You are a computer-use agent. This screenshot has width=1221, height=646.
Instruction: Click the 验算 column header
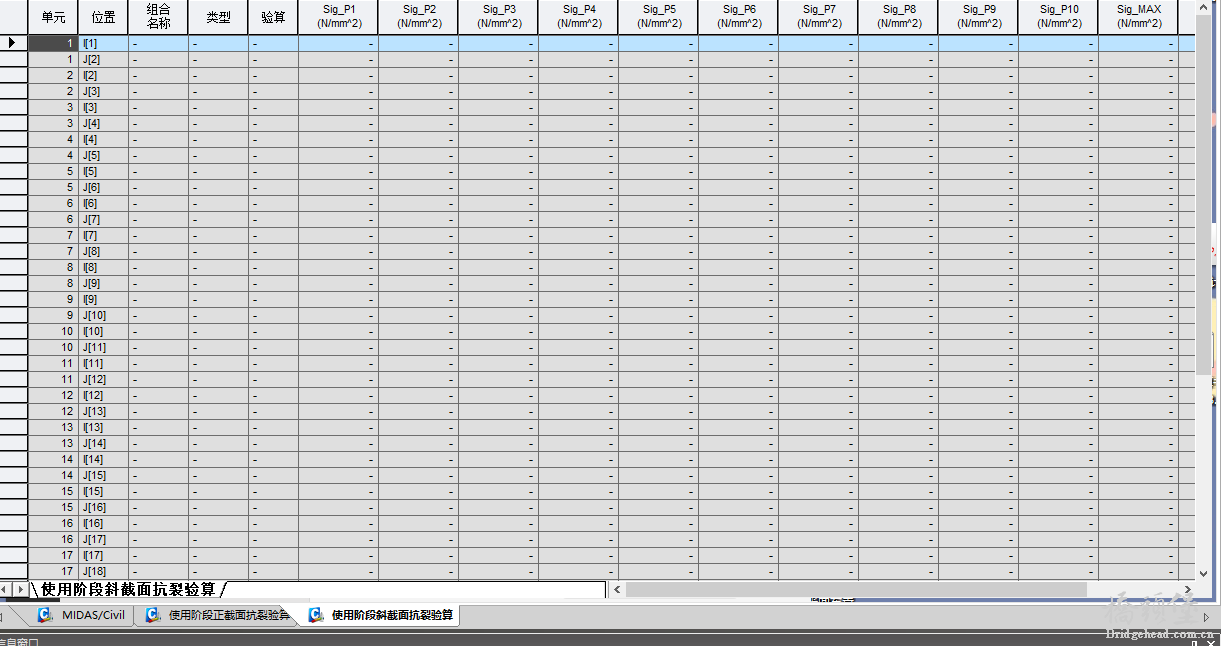tap(273, 17)
